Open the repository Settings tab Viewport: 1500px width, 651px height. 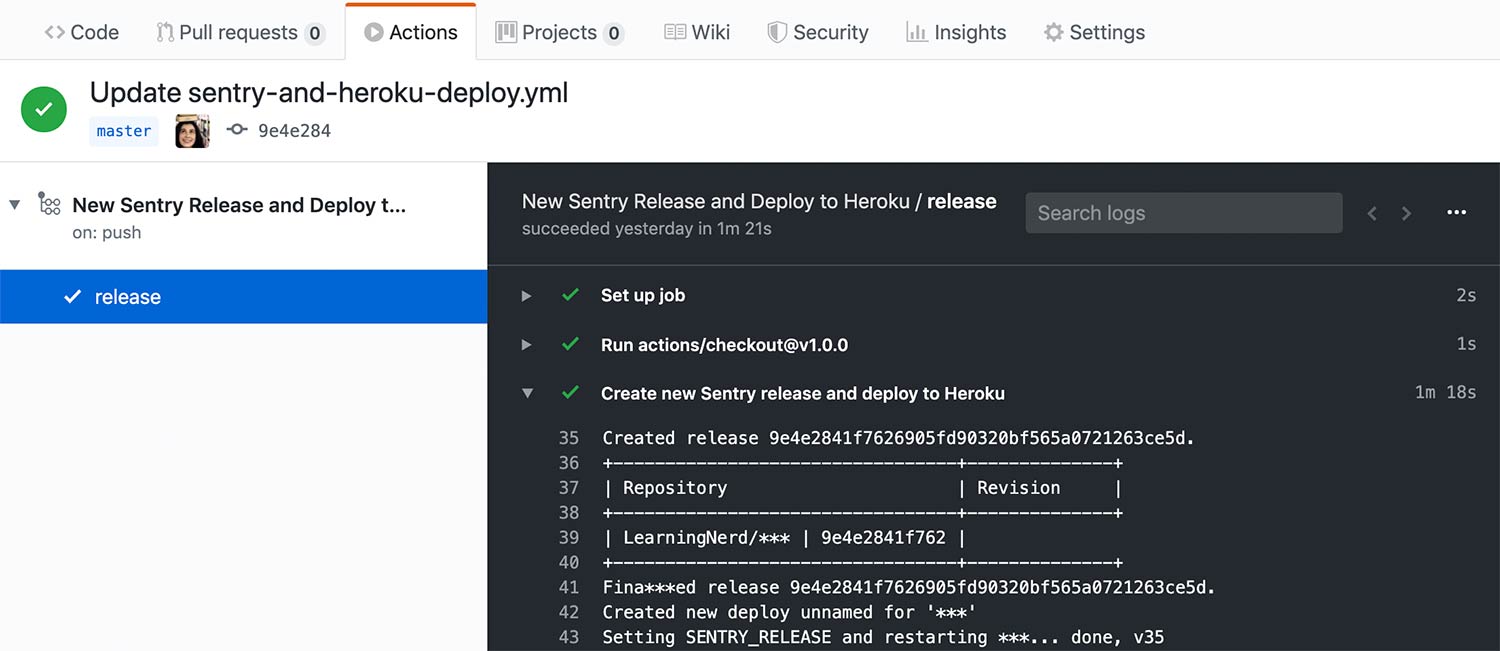[1094, 32]
